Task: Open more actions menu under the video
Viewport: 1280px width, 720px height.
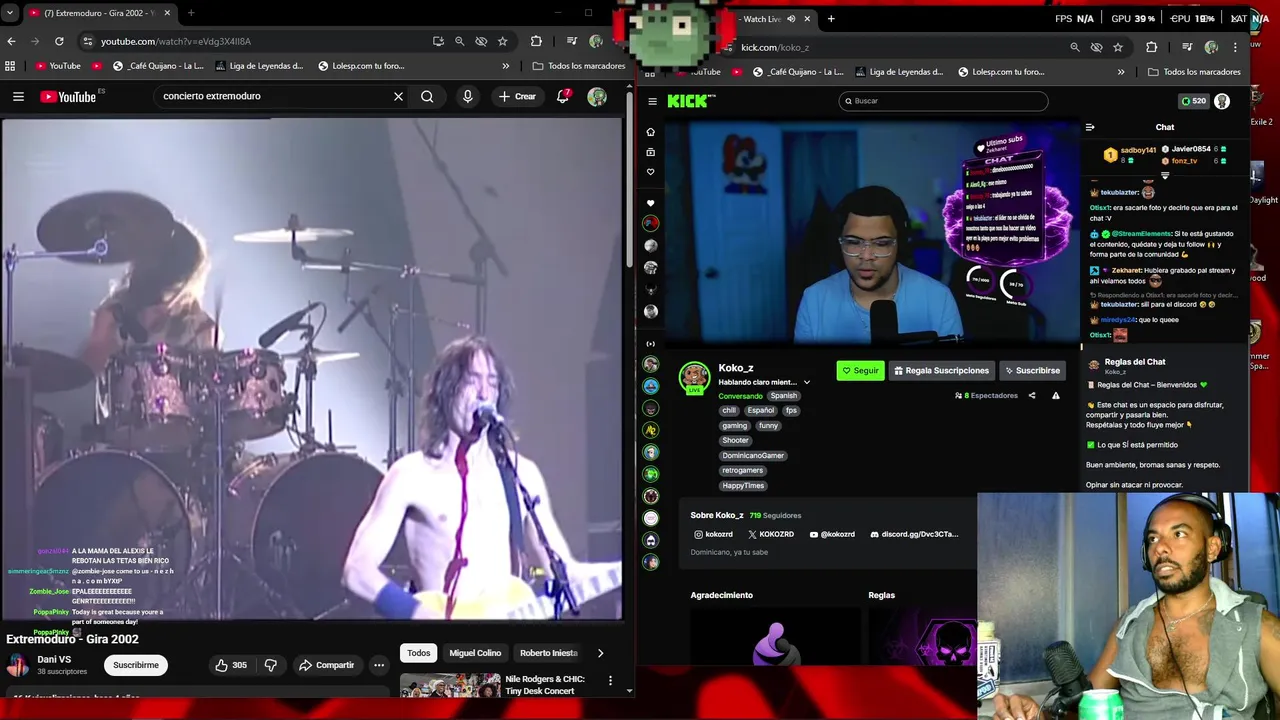Action: pyautogui.click(x=378, y=665)
